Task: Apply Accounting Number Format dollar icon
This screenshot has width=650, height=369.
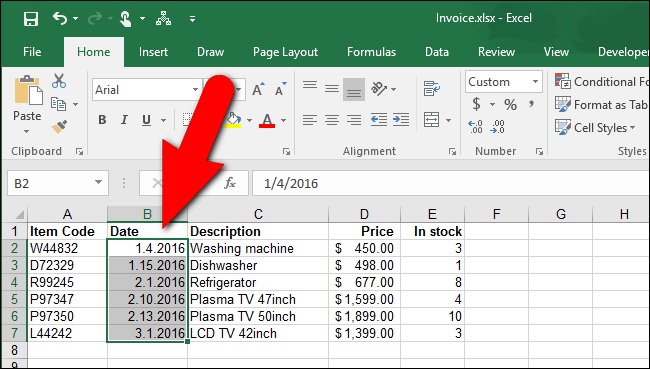Action: click(477, 104)
